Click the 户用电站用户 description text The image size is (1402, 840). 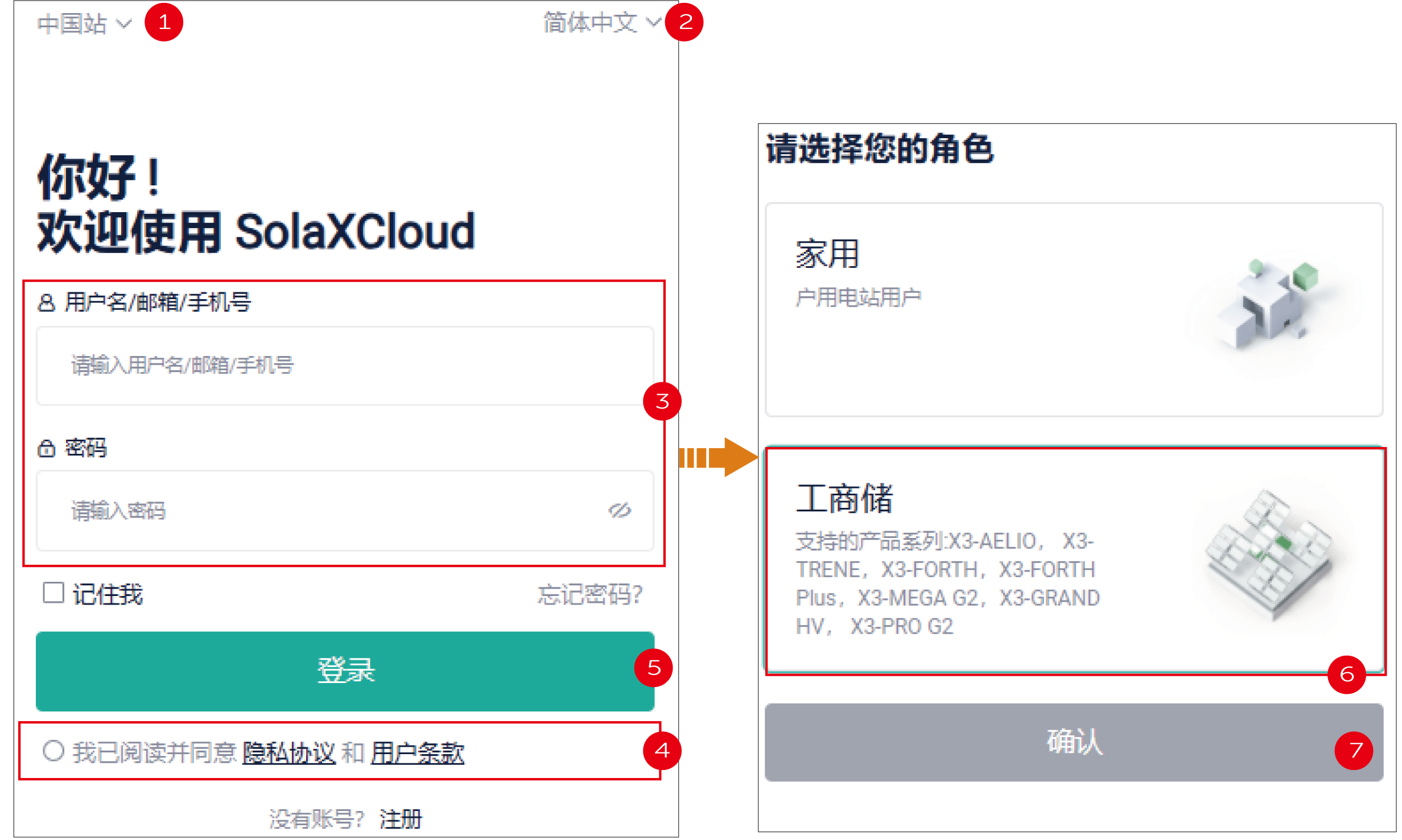point(859,297)
